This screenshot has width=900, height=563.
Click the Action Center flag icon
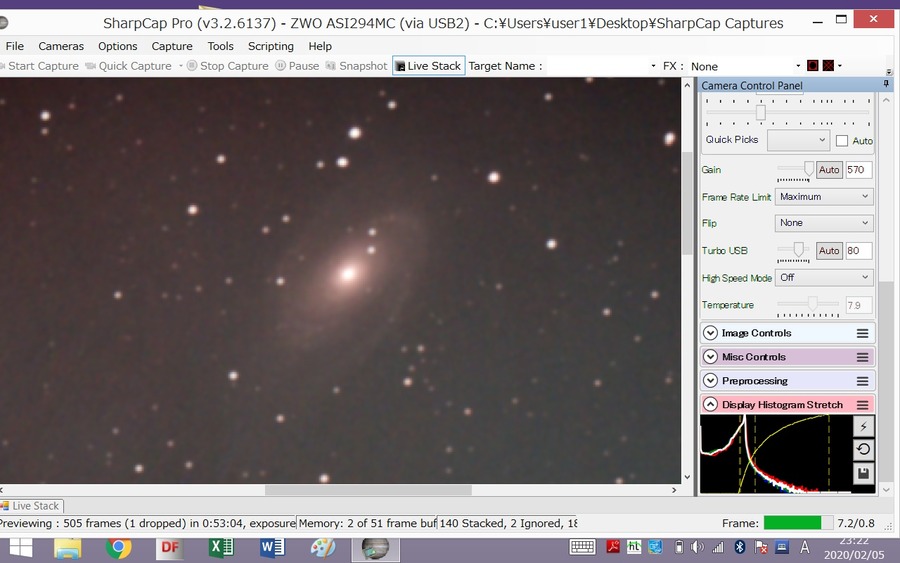tap(761, 547)
